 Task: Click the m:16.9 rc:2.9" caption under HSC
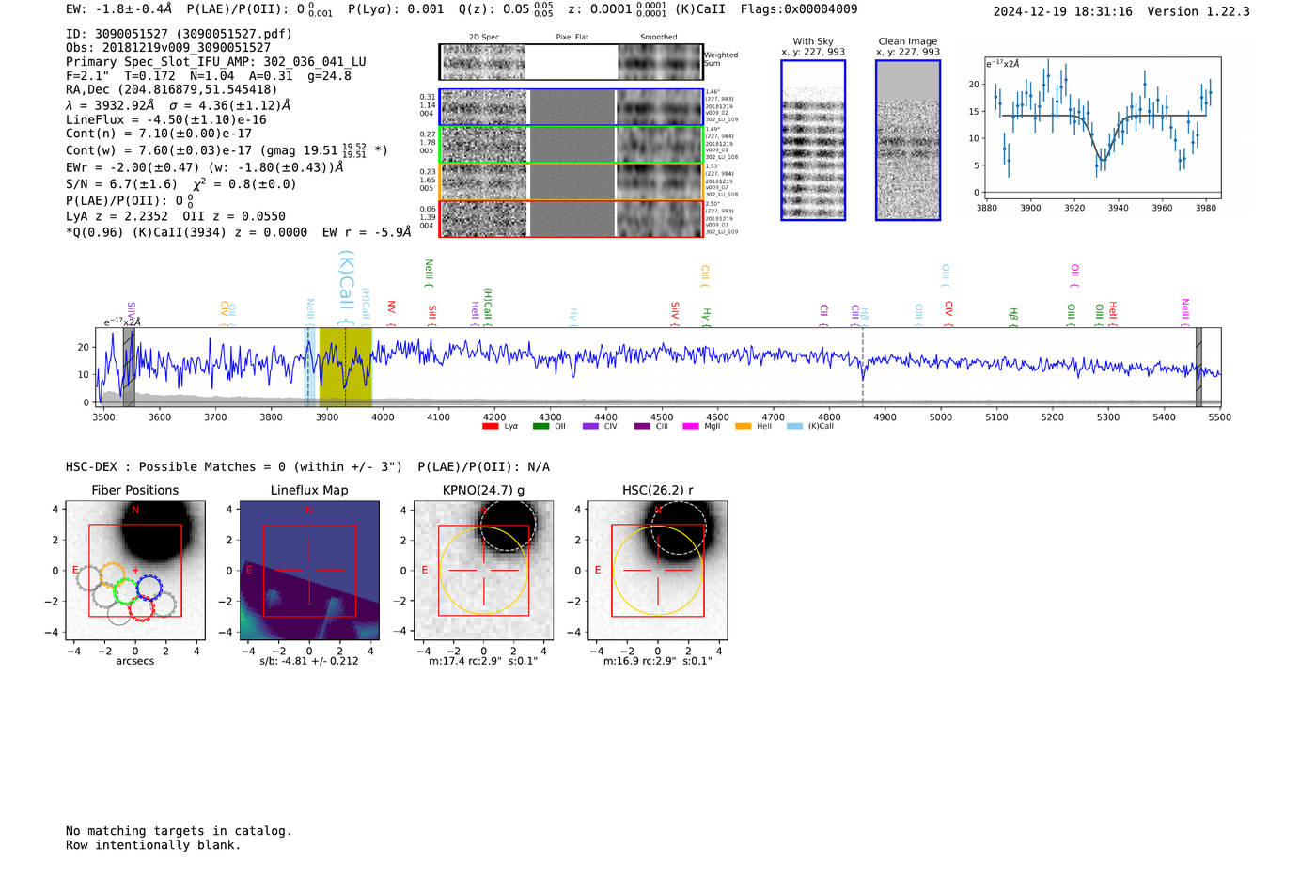[x=658, y=661]
